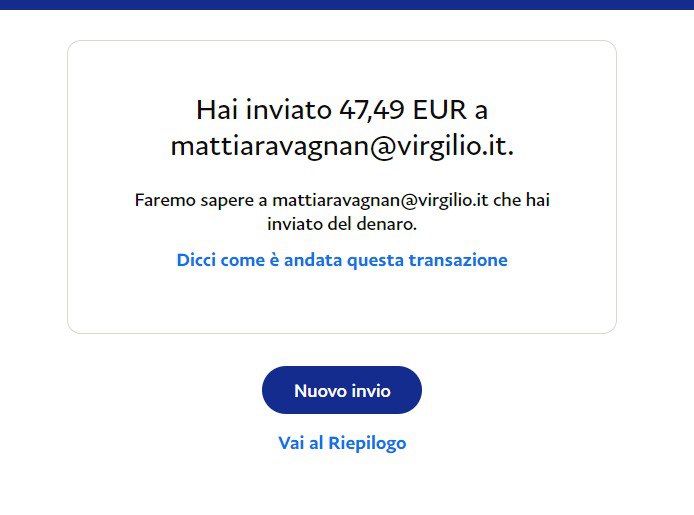Click the words 'Hai inviato' in the heading
This screenshot has width=694, height=515.
pyautogui.click(x=264, y=110)
